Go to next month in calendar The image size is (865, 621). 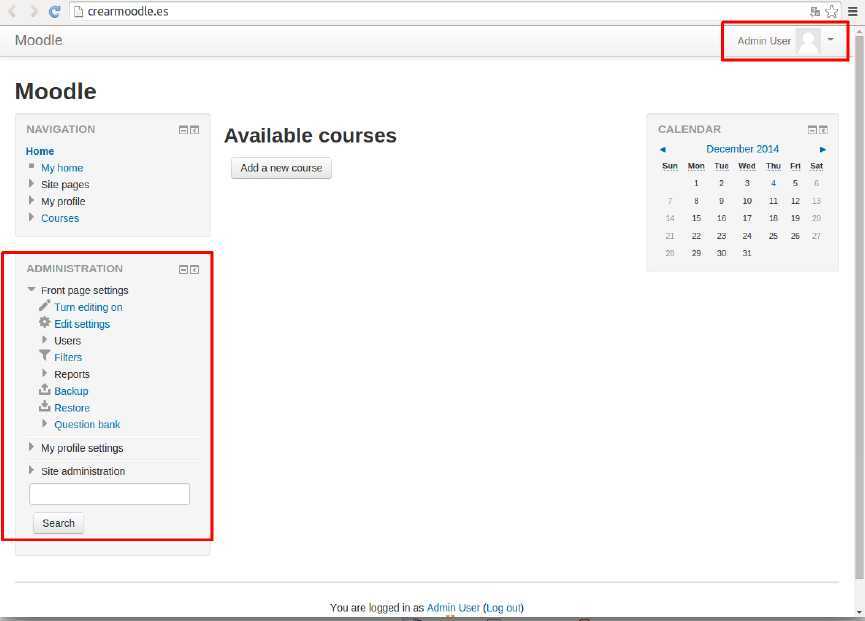coord(823,149)
